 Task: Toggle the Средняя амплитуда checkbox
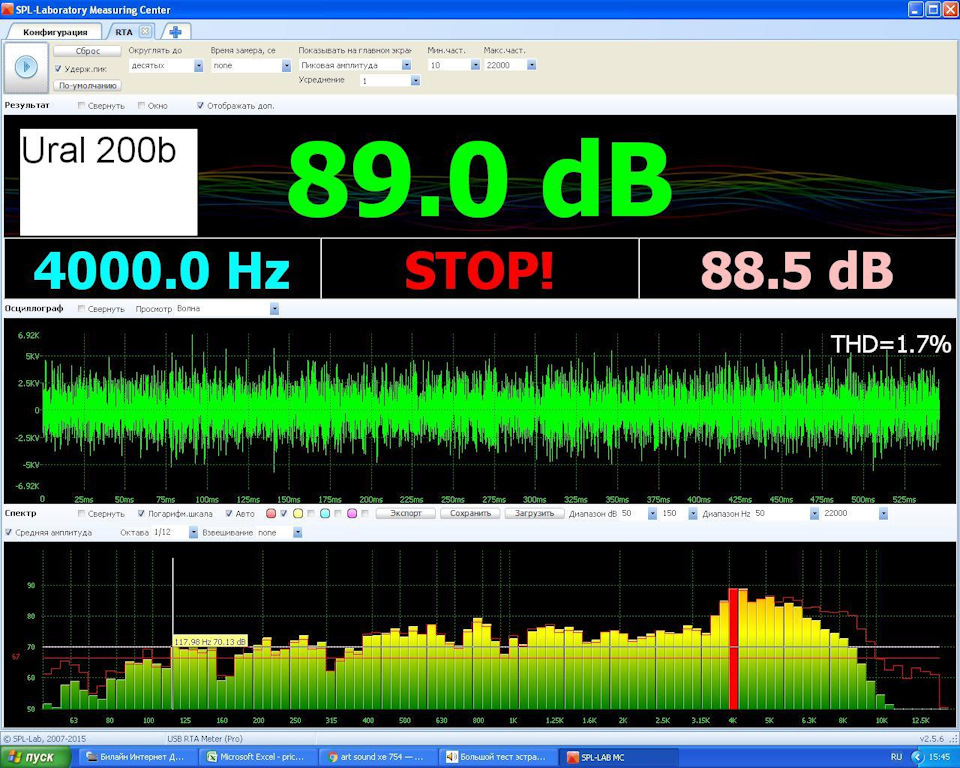coord(9,533)
